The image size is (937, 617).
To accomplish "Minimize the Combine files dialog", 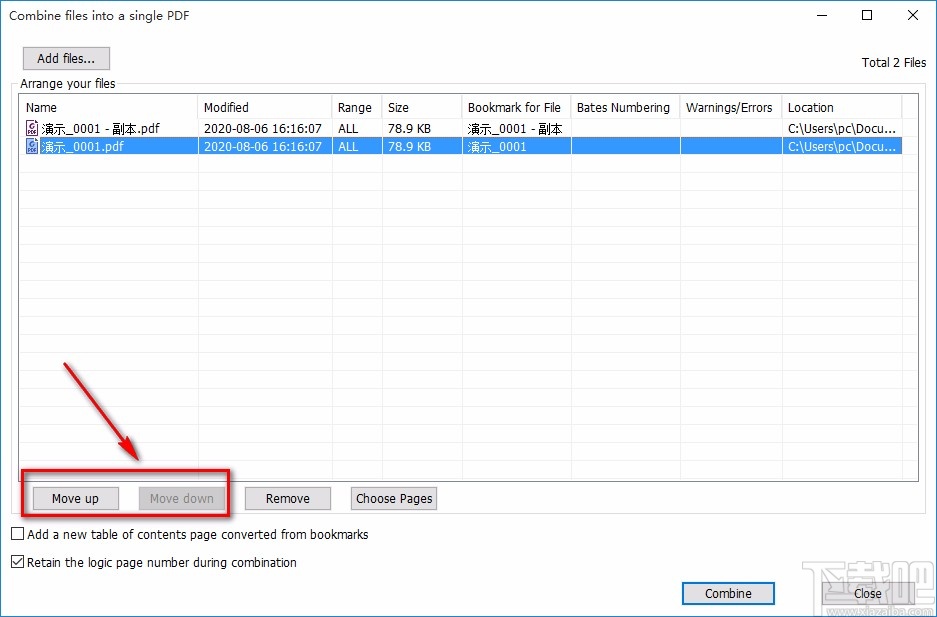I will tap(821, 16).
